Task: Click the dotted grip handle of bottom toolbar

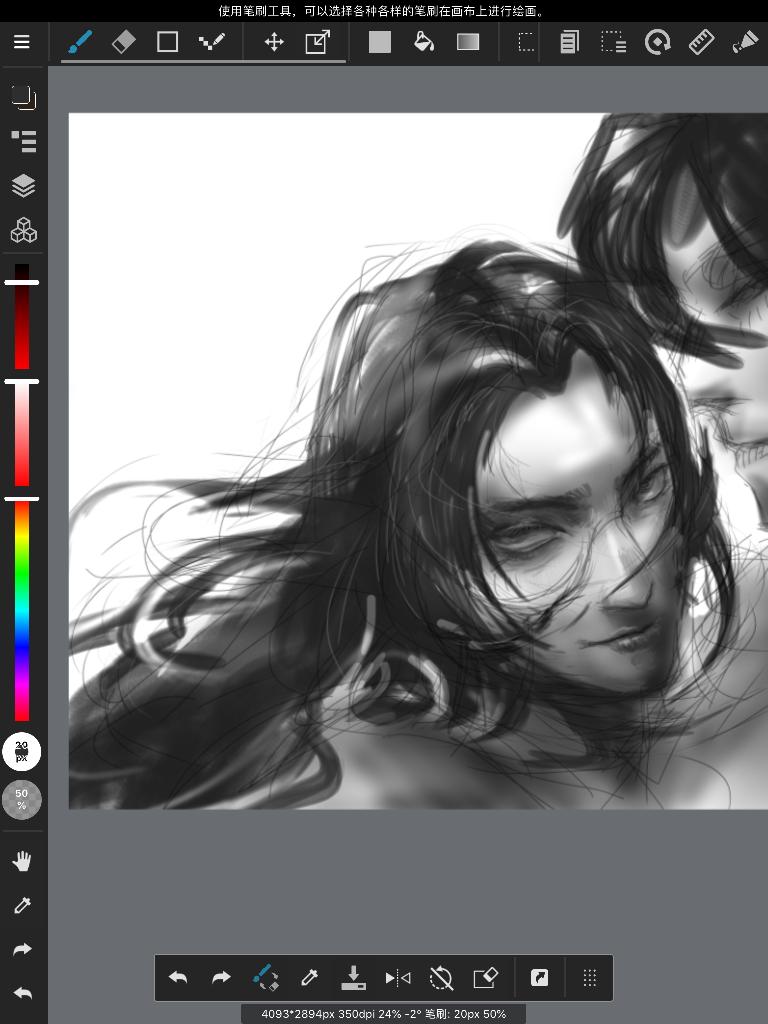Action: 590,978
